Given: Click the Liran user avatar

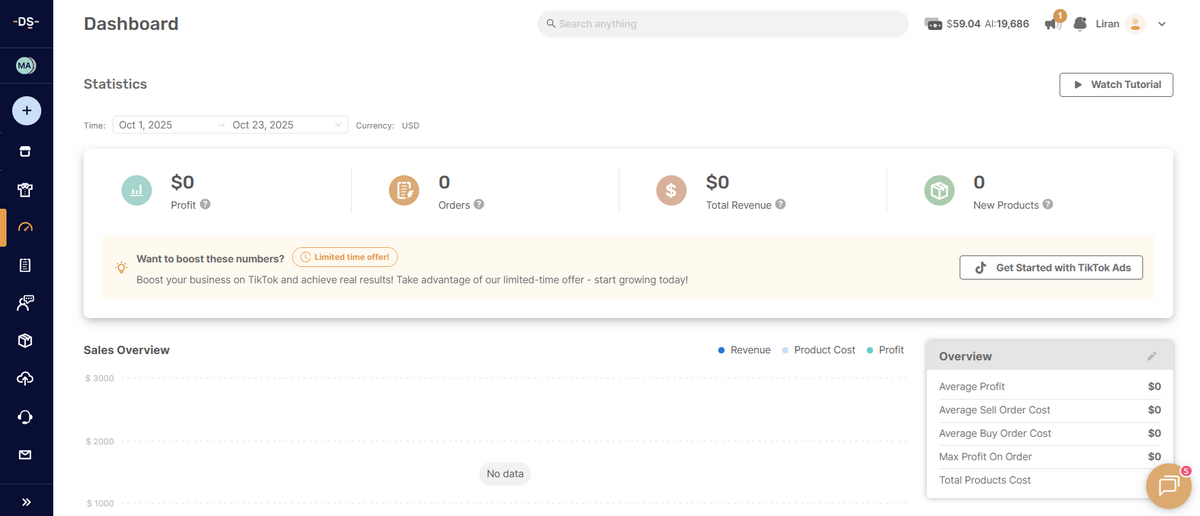Looking at the screenshot, I should (x=1135, y=24).
